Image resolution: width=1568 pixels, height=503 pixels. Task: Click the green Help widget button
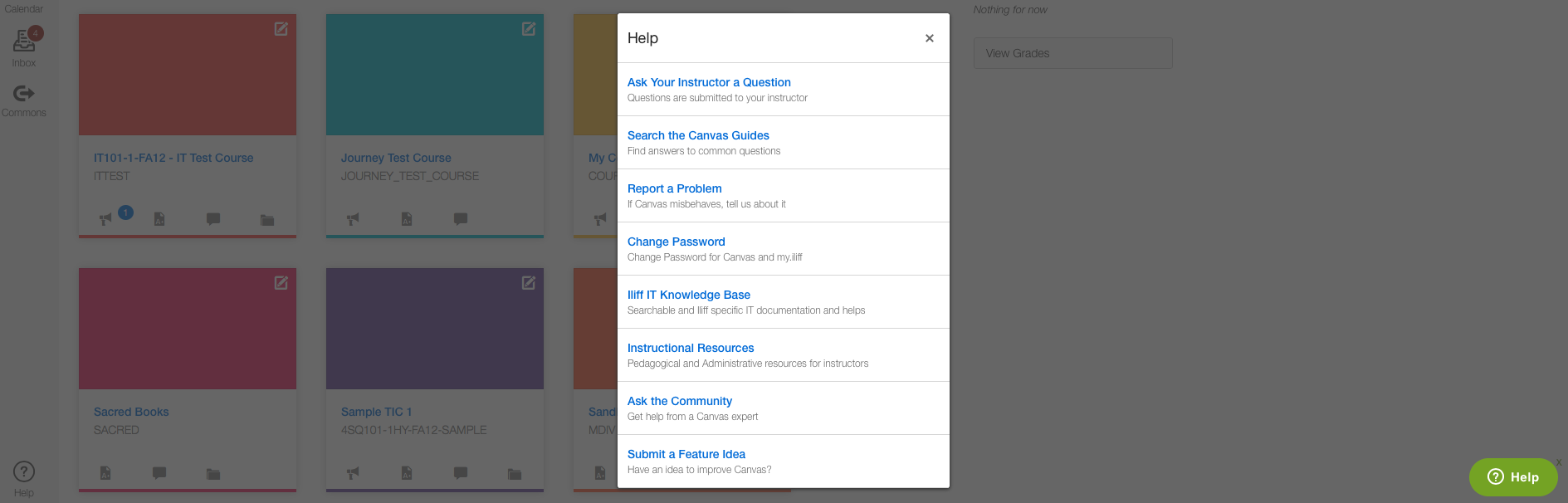1512,476
